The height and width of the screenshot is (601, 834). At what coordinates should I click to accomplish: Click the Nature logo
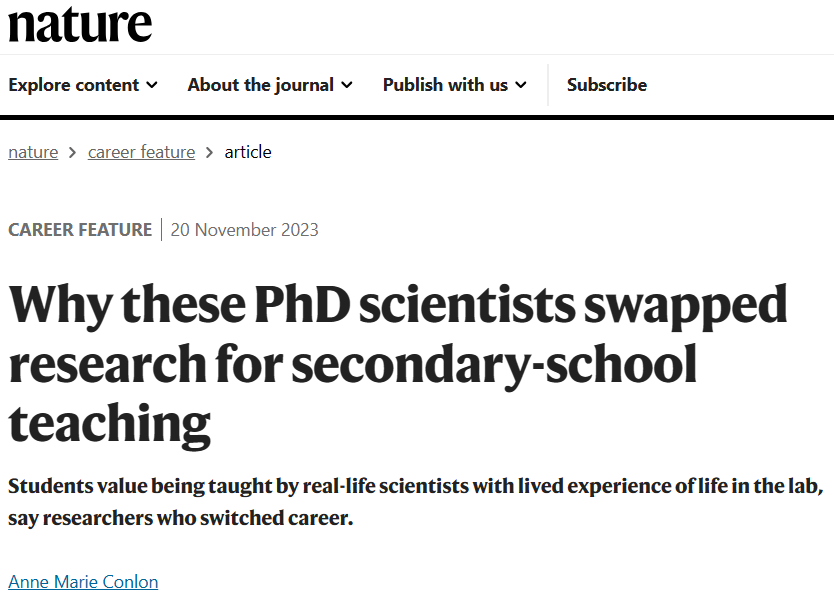tap(80, 24)
